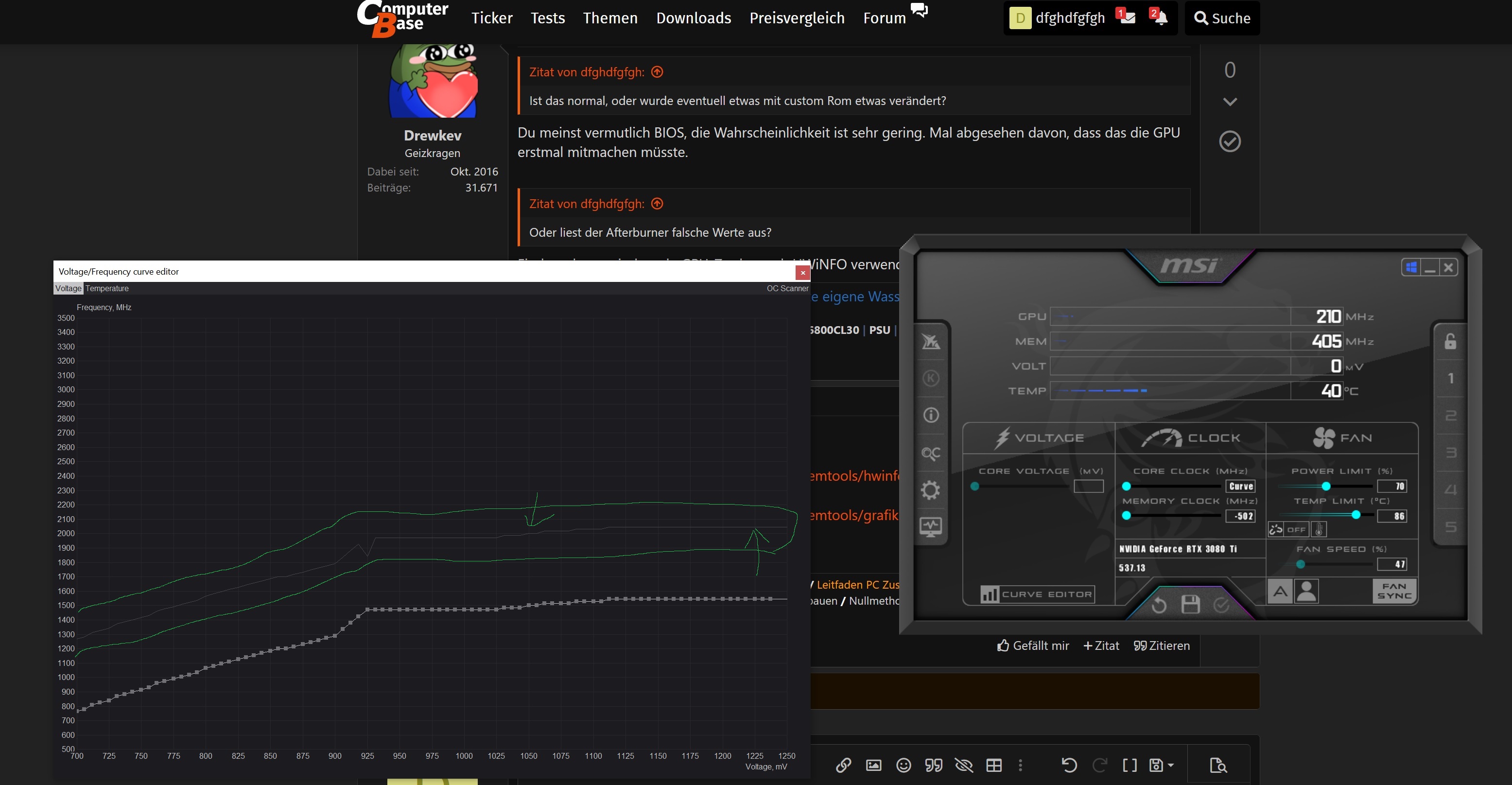Open the OC Scanner icon in Afterburner sidebar

pyautogui.click(x=931, y=454)
